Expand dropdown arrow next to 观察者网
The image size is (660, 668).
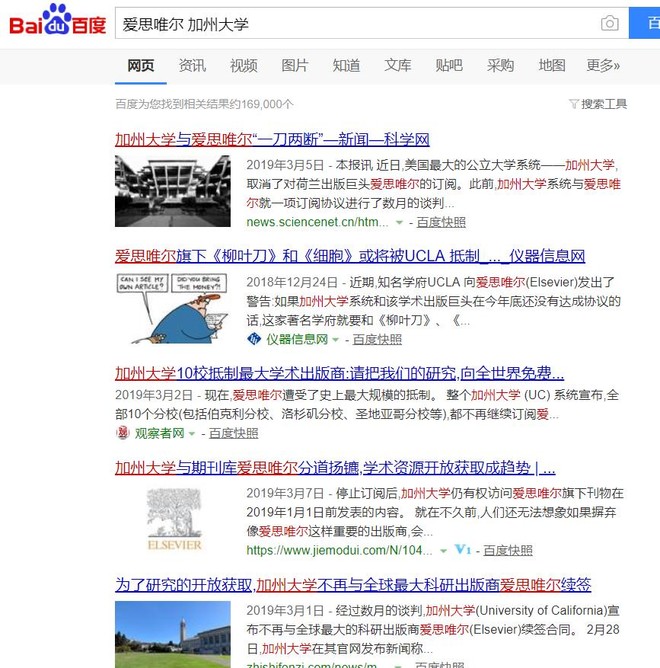[x=192, y=434]
